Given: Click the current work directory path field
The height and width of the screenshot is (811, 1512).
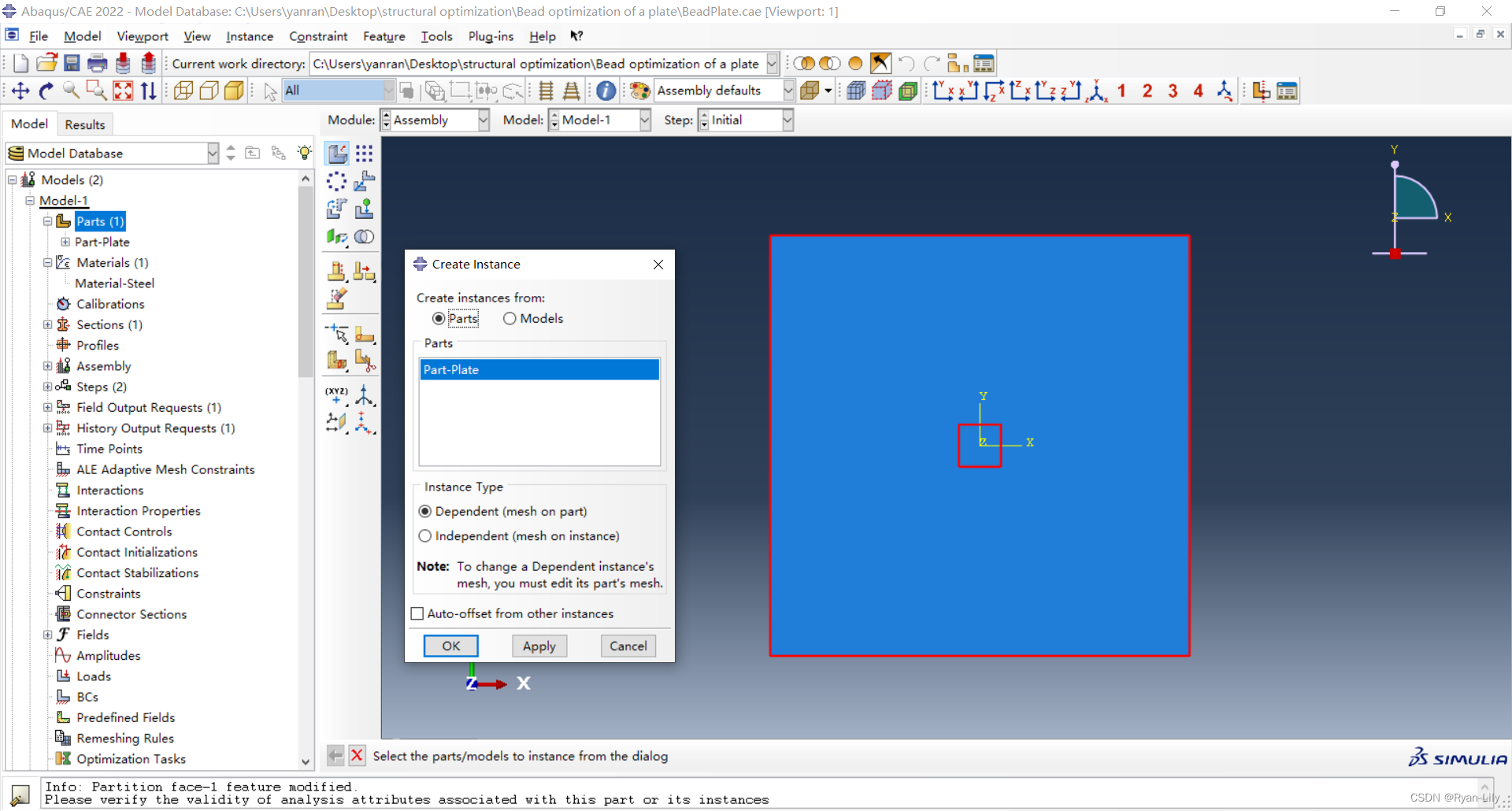Looking at the screenshot, I should pos(537,64).
